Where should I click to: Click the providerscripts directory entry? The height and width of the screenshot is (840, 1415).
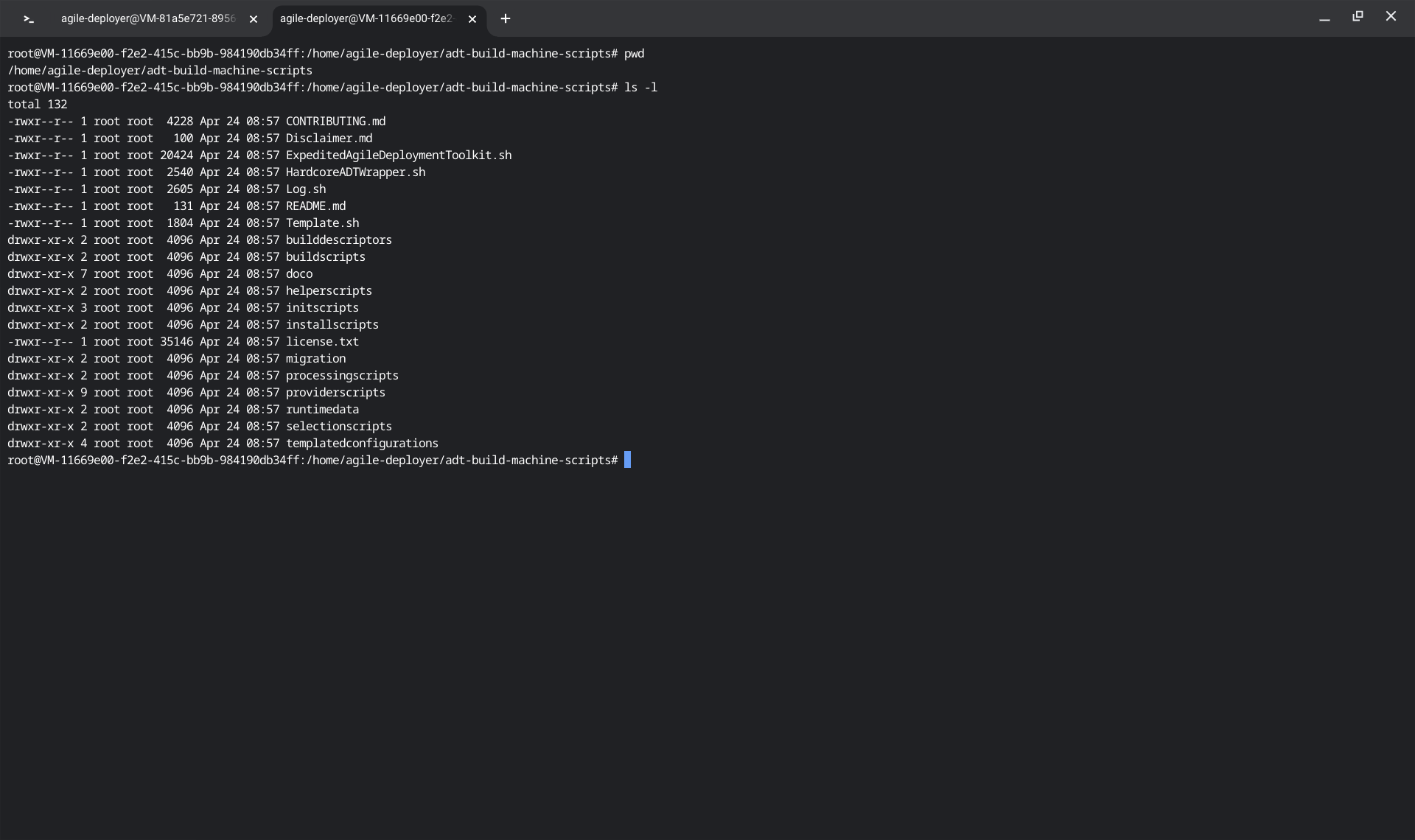pos(335,393)
